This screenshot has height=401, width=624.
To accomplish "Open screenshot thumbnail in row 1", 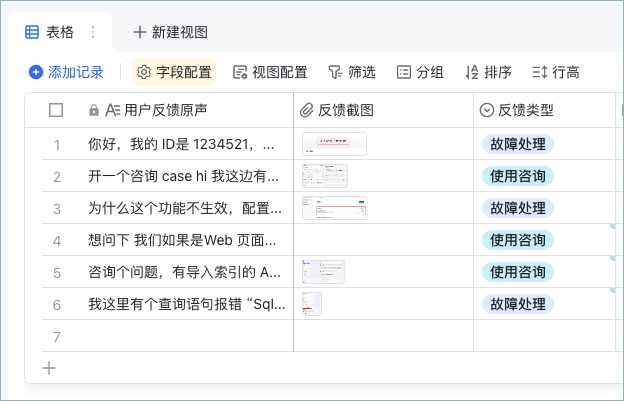I will pyautogui.click(x=334, y=144).
